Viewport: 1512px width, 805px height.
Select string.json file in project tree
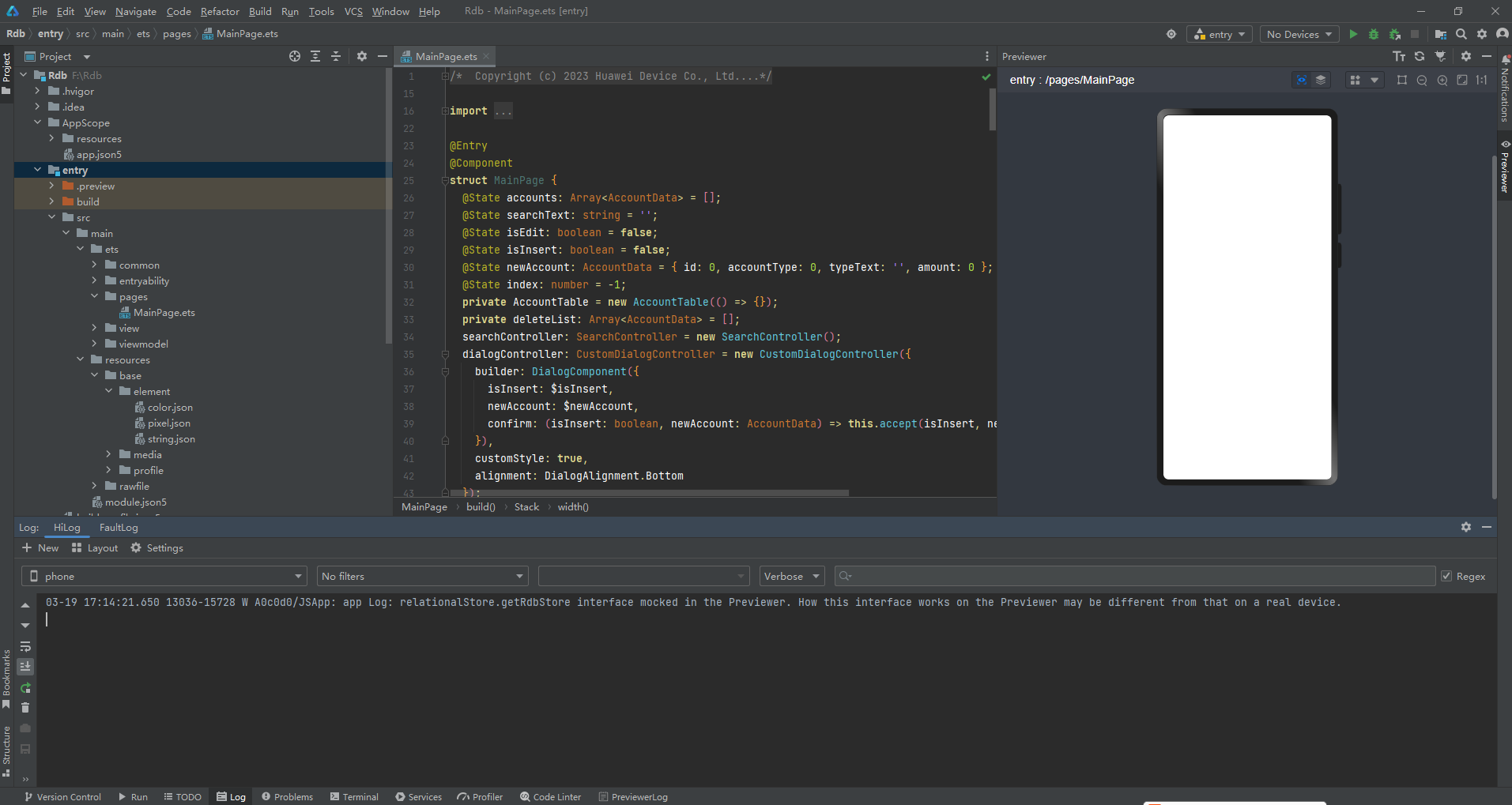coord(171,438)
